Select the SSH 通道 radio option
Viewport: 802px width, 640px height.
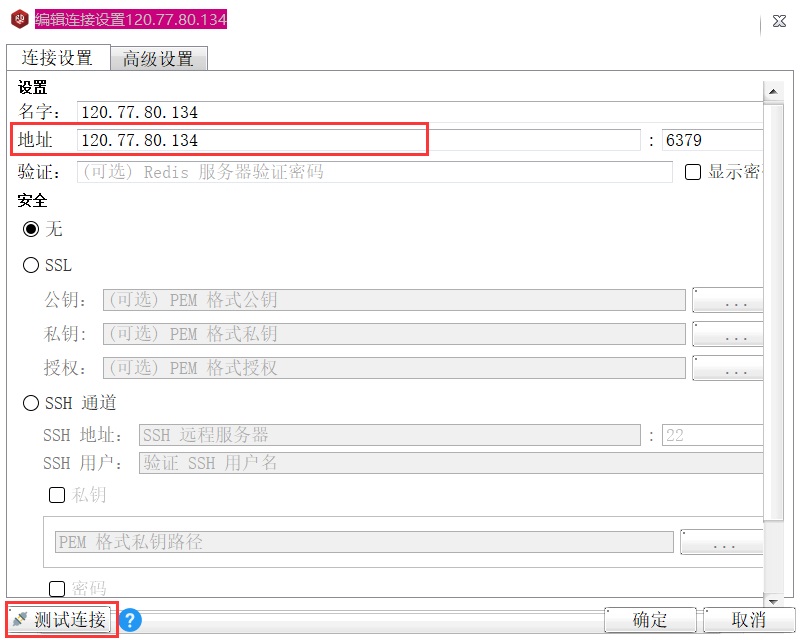(x=31, y=403)
